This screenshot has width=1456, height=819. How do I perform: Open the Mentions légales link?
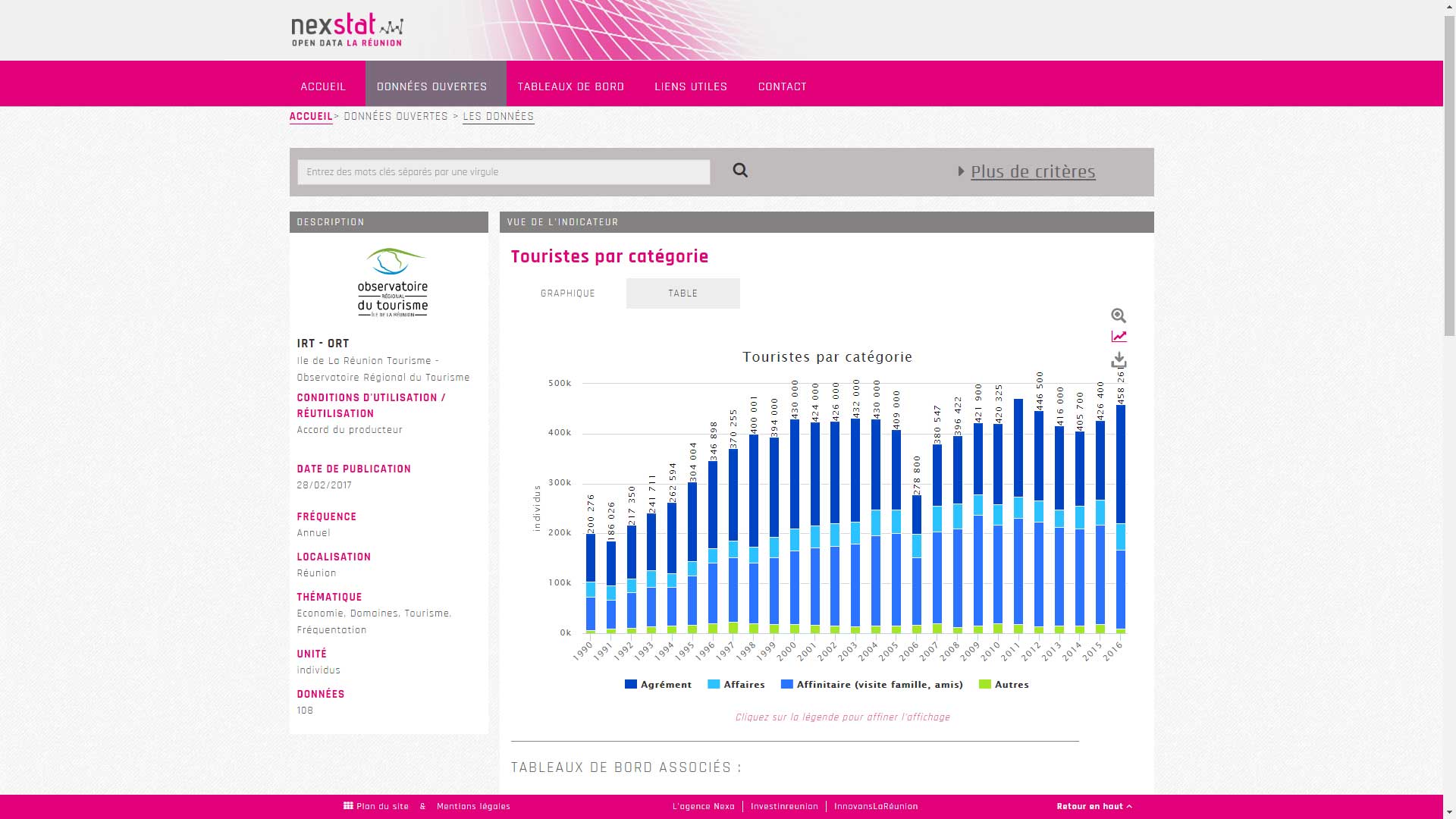473,806
